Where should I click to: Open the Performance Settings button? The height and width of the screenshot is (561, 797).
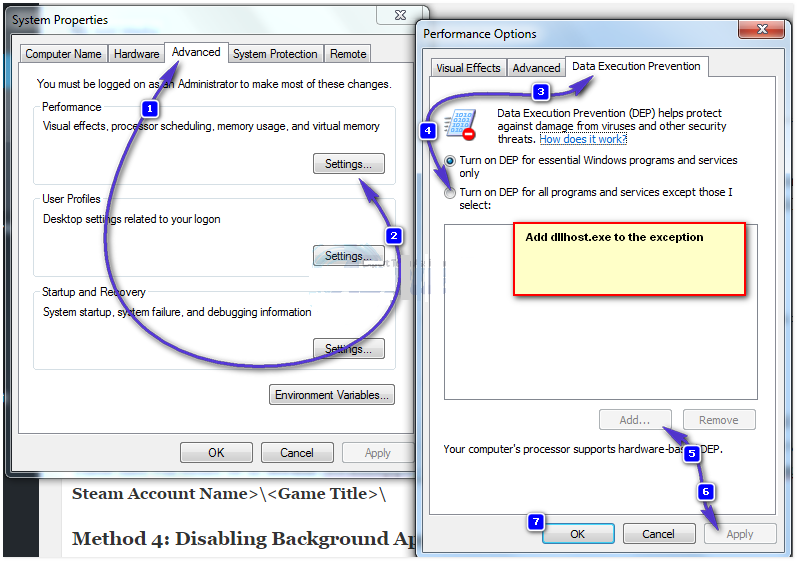click(x=348, y=164)
